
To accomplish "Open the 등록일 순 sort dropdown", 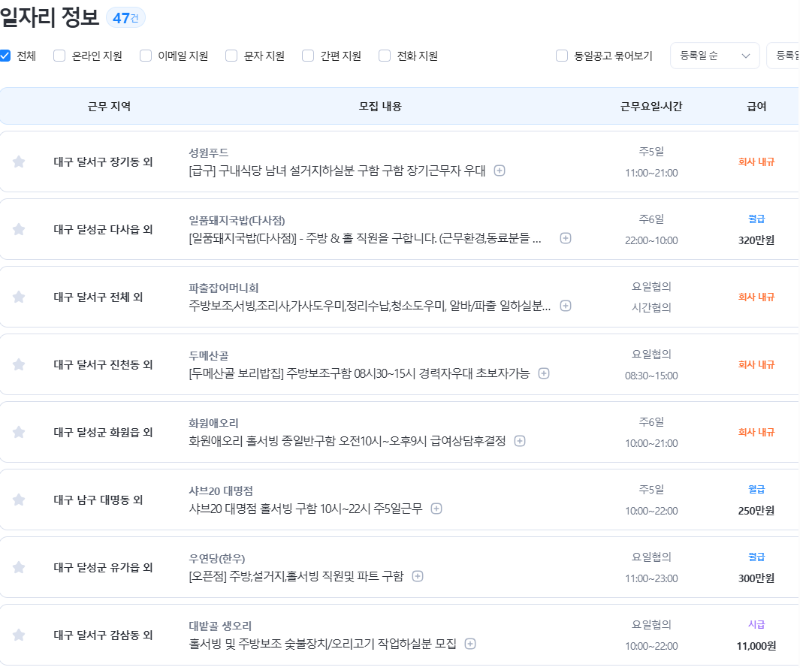I will pyautogui.click(x=715, y=56).
